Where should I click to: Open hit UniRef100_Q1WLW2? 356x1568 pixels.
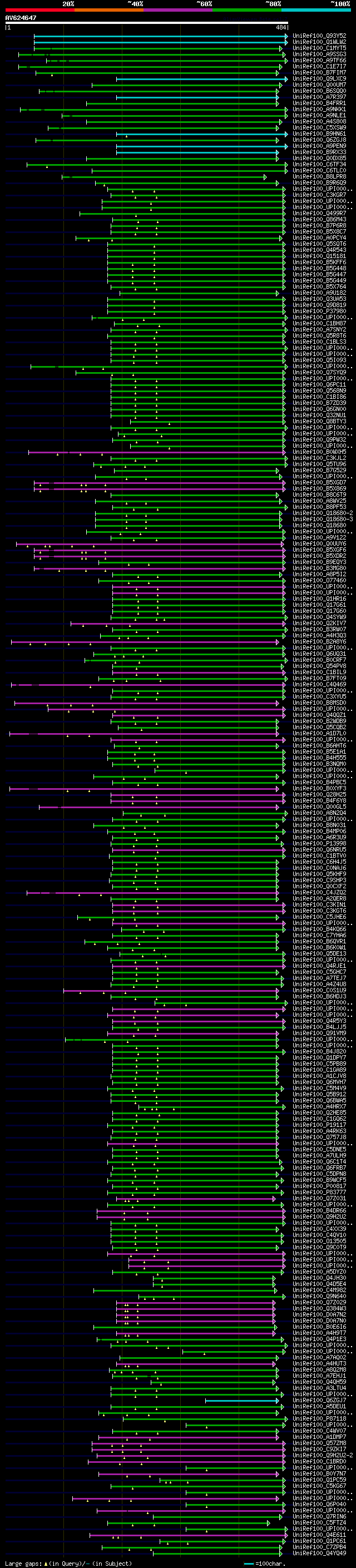point(319,43)
